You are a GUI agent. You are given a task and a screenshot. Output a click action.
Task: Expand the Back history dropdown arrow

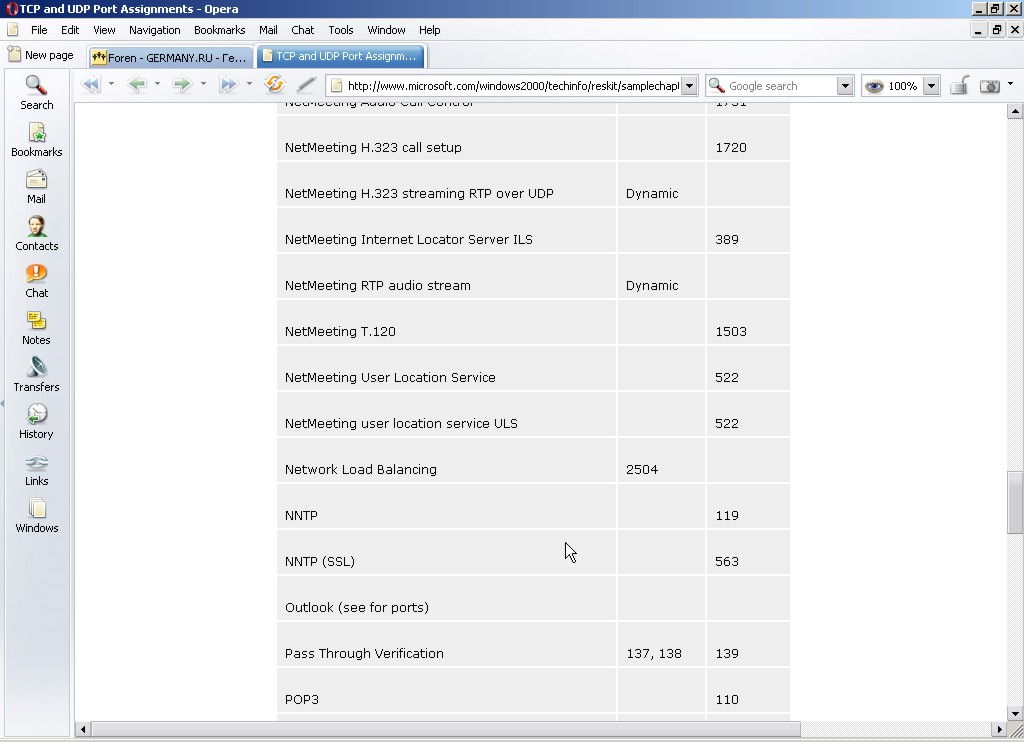click(x=157, y=84)
